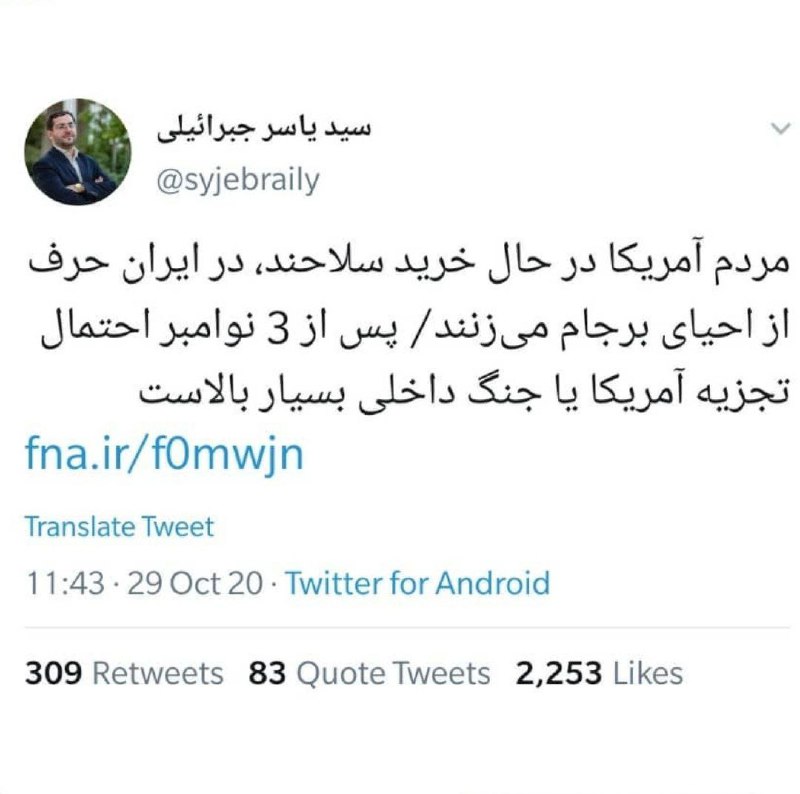Click the tweet line starting with تجزیه آمریکا
800x794 pixels.
click(x=464, y=393)
